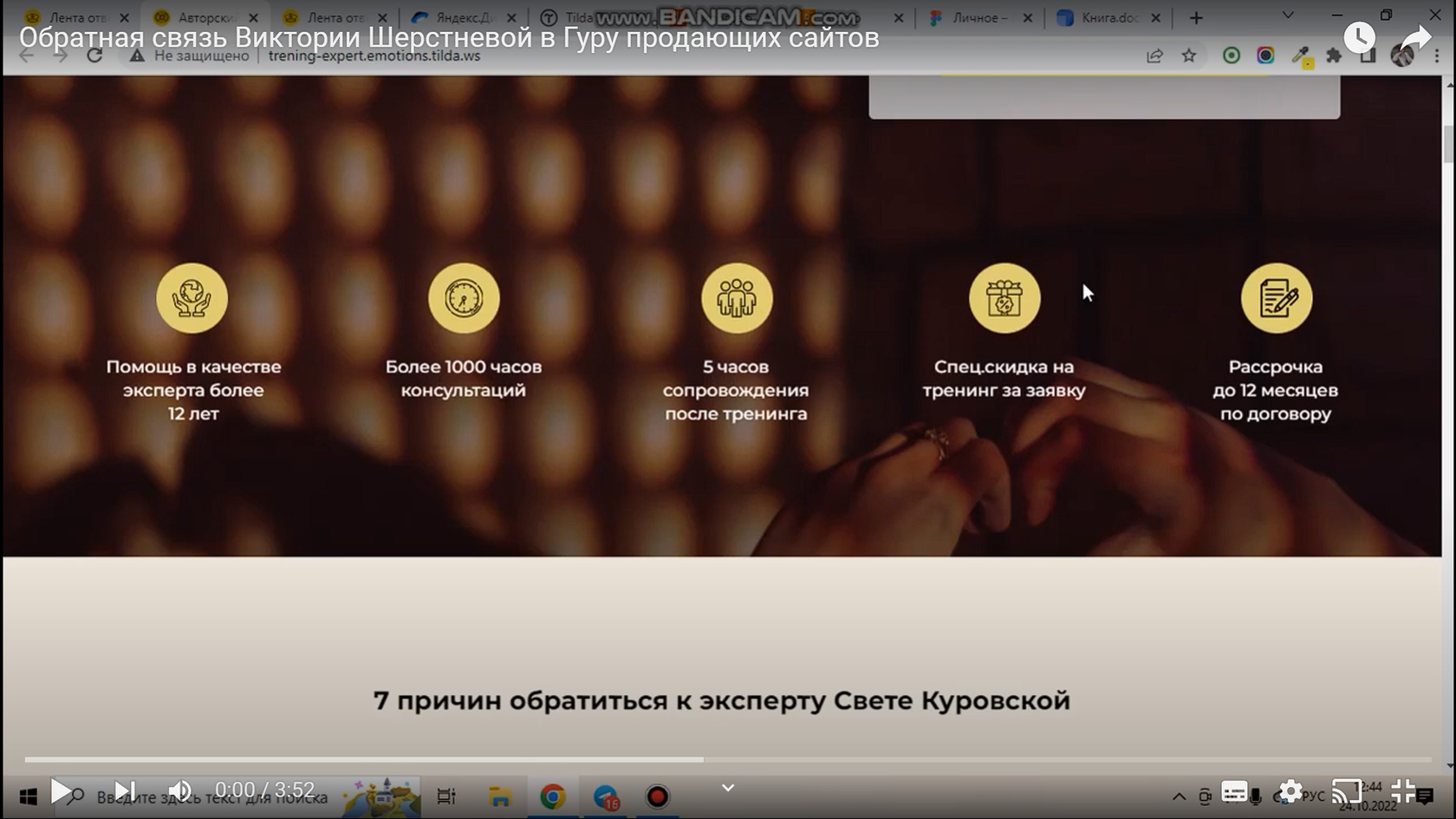Viewport: 1456px width, 819px height.
Task: Open the multicolored square browser extension
Action: (x=1265, y=55)
